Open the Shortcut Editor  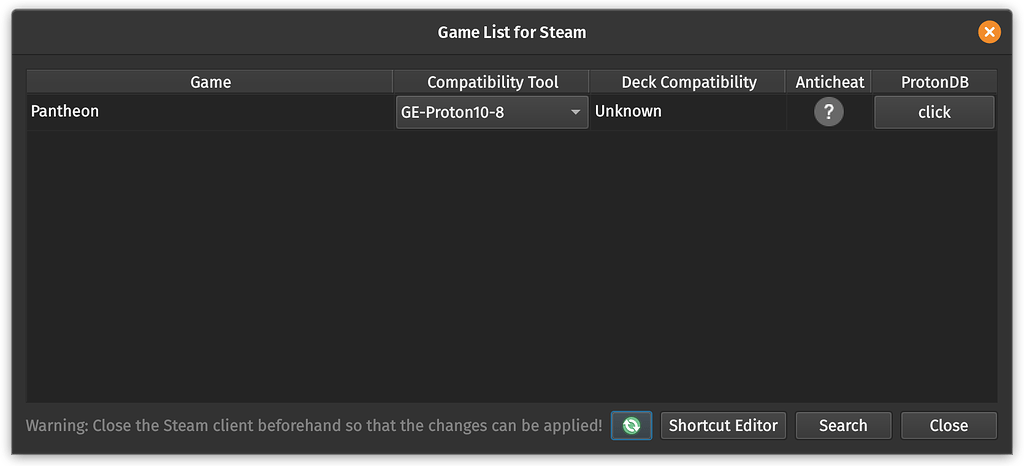[x=723, y=425]
